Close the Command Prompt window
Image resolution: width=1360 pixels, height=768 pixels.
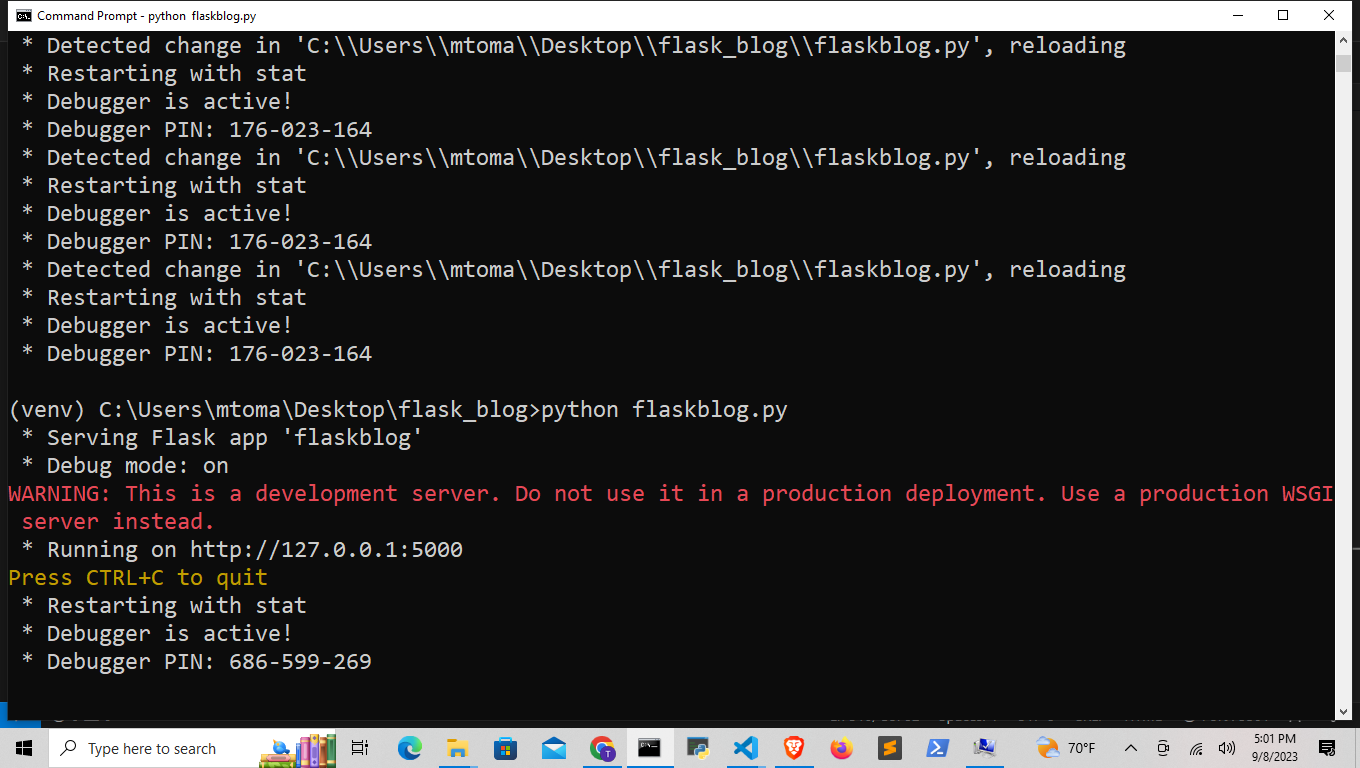click(x=1330, y=15)
